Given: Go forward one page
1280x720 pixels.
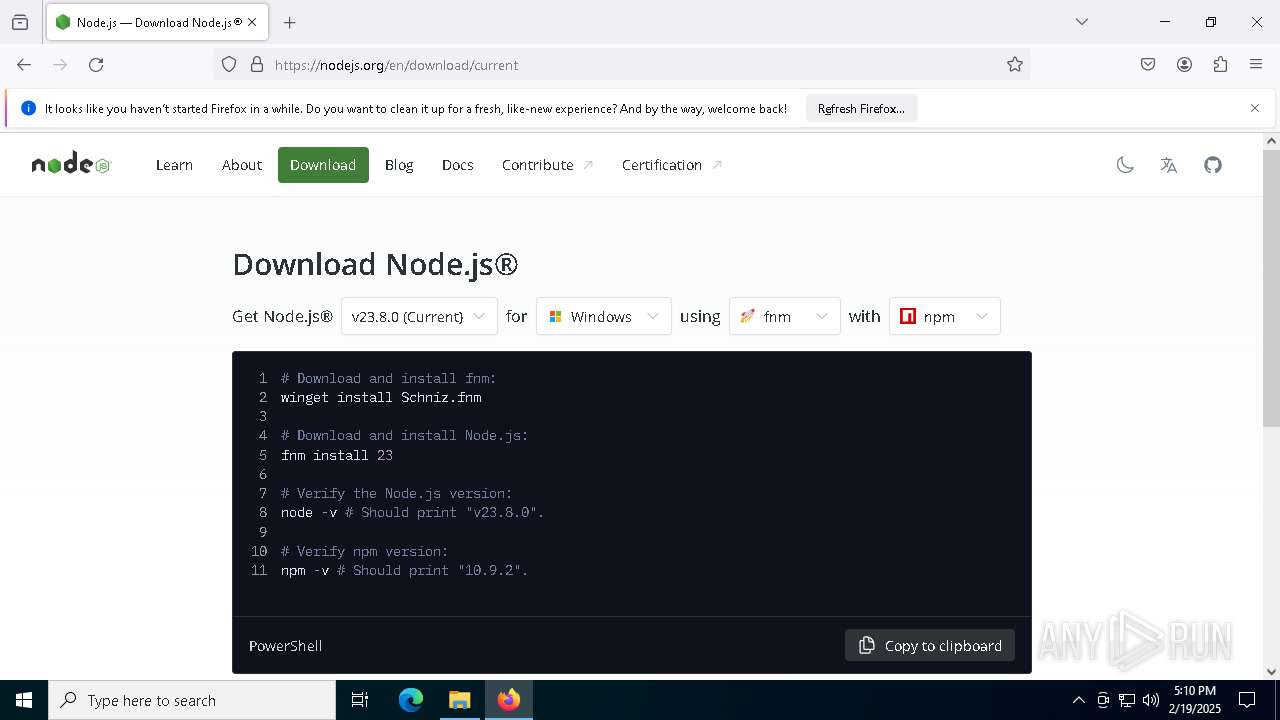Looking at the screenshot, I should click(60, 65).
